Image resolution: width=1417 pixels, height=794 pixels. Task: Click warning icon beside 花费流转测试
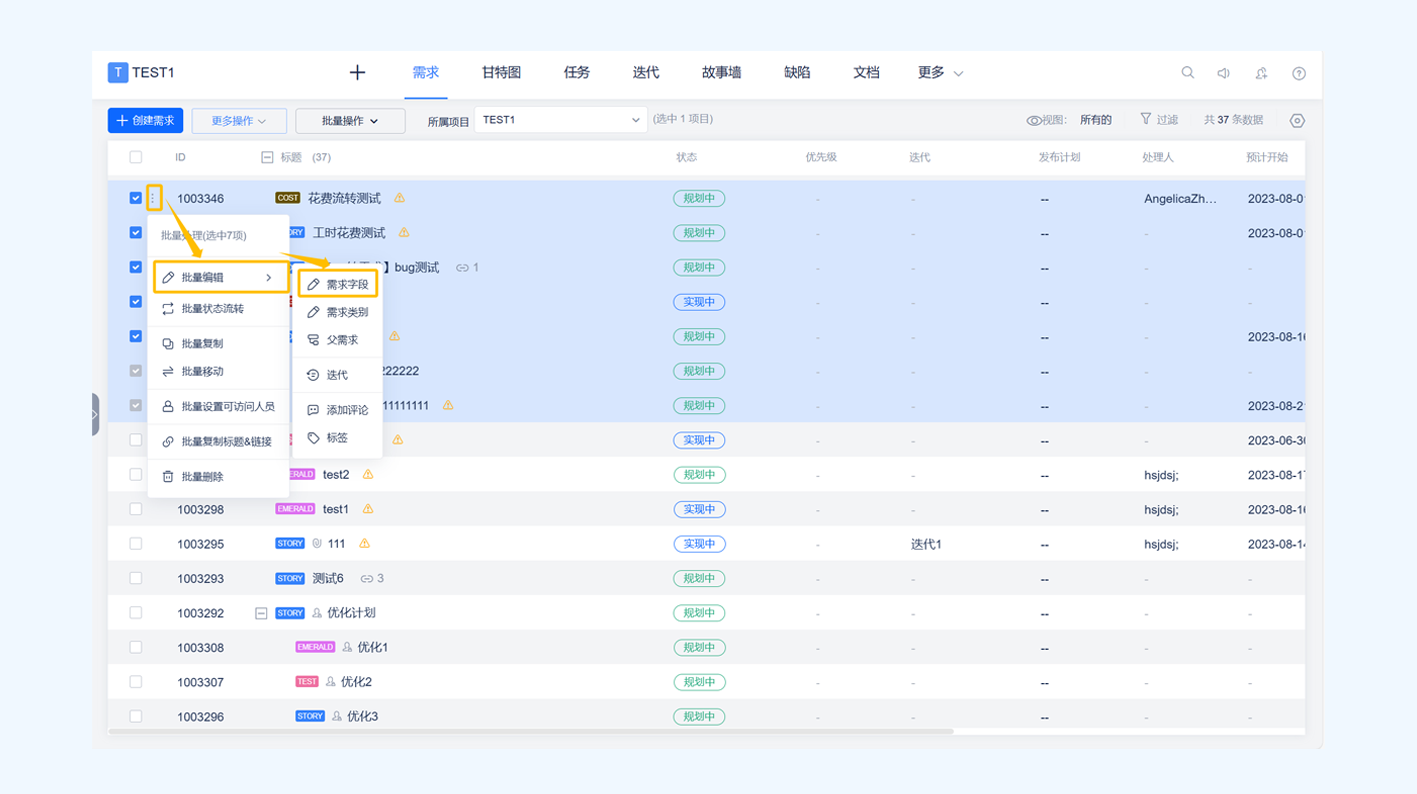399,198
